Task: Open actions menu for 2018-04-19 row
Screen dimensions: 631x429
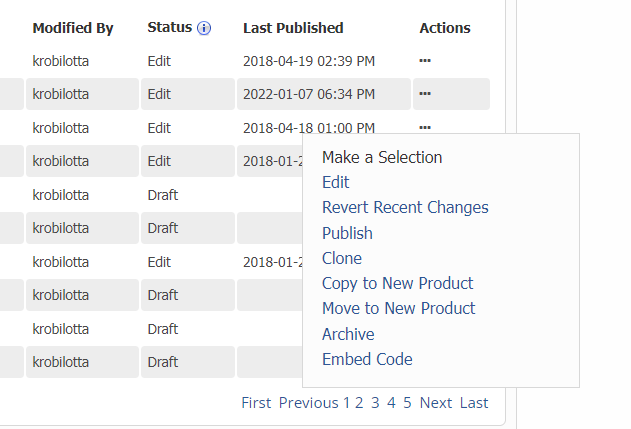Action: (x=425, y=60)
